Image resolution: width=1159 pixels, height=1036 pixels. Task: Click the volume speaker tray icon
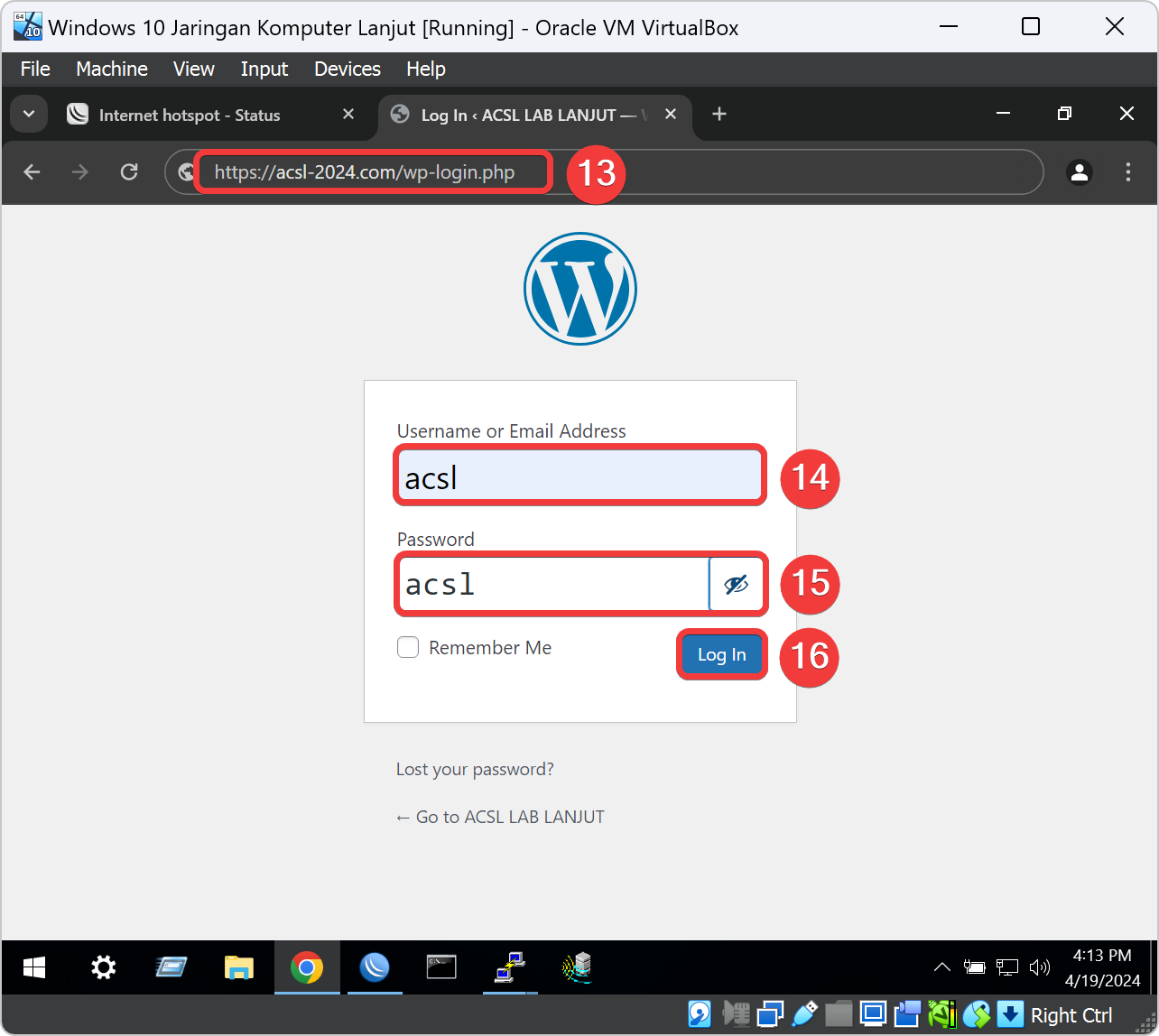pyautogui.click(x=1040, y=967)
